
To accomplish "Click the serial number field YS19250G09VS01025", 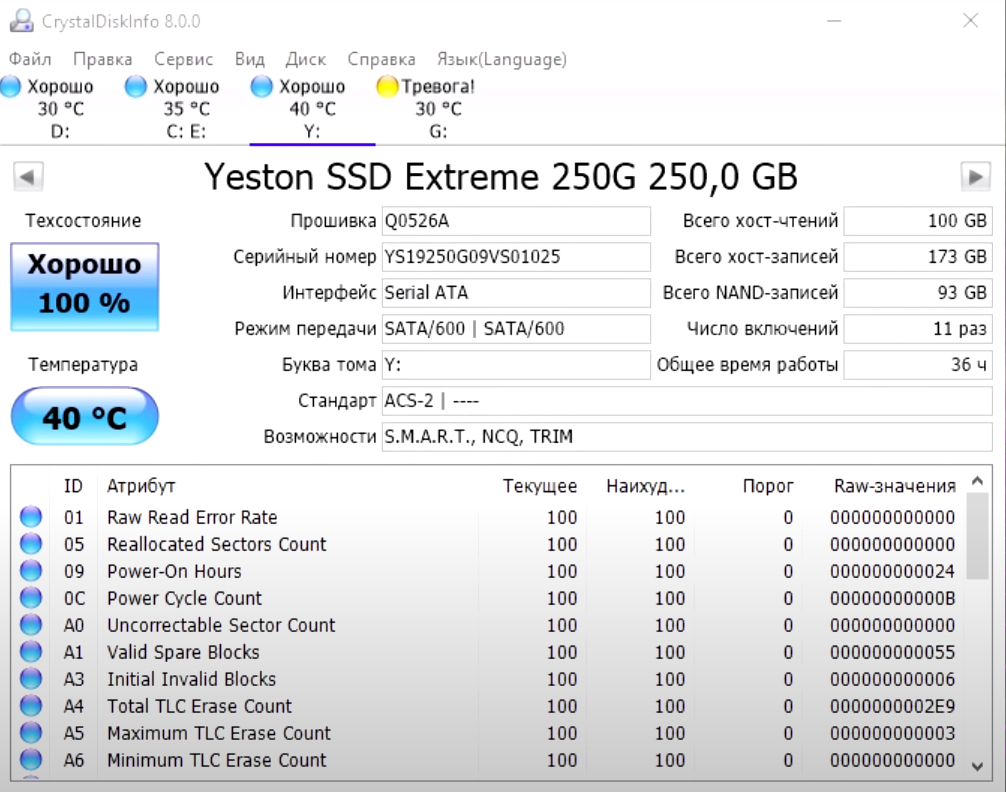I will pos(516,257).
